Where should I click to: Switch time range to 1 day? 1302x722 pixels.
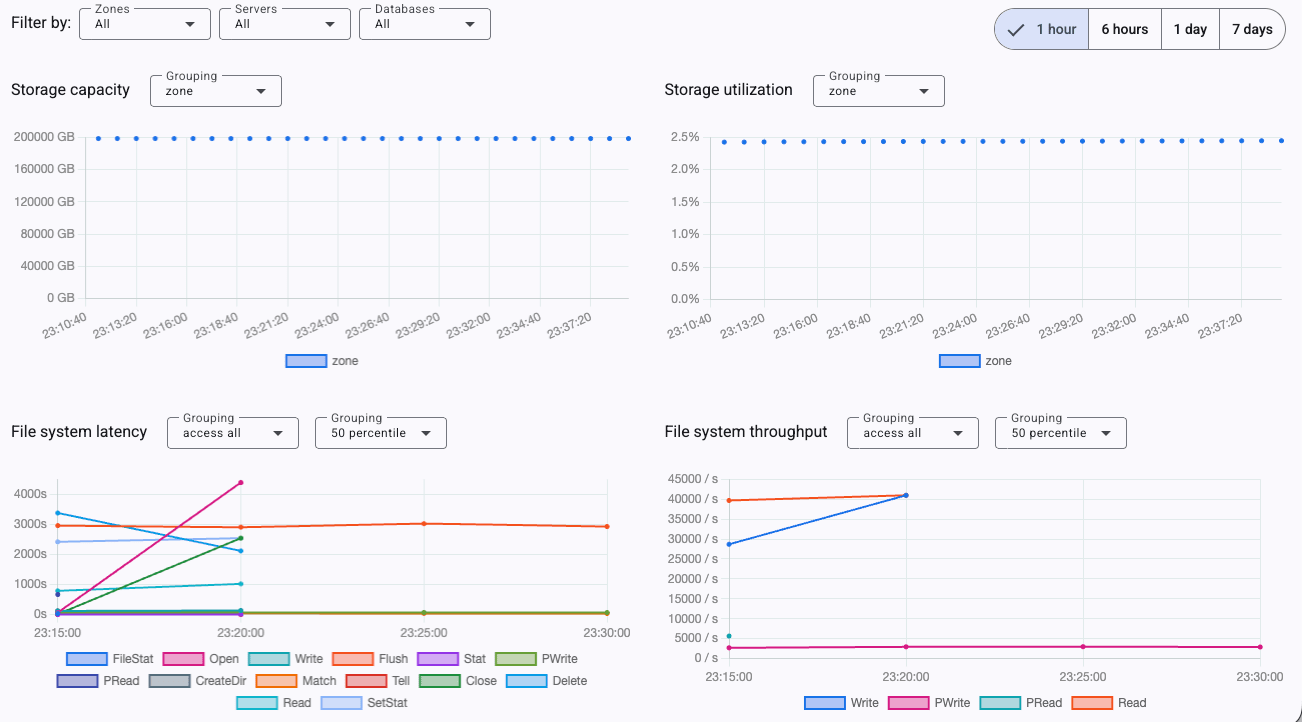coord(1190,29)
